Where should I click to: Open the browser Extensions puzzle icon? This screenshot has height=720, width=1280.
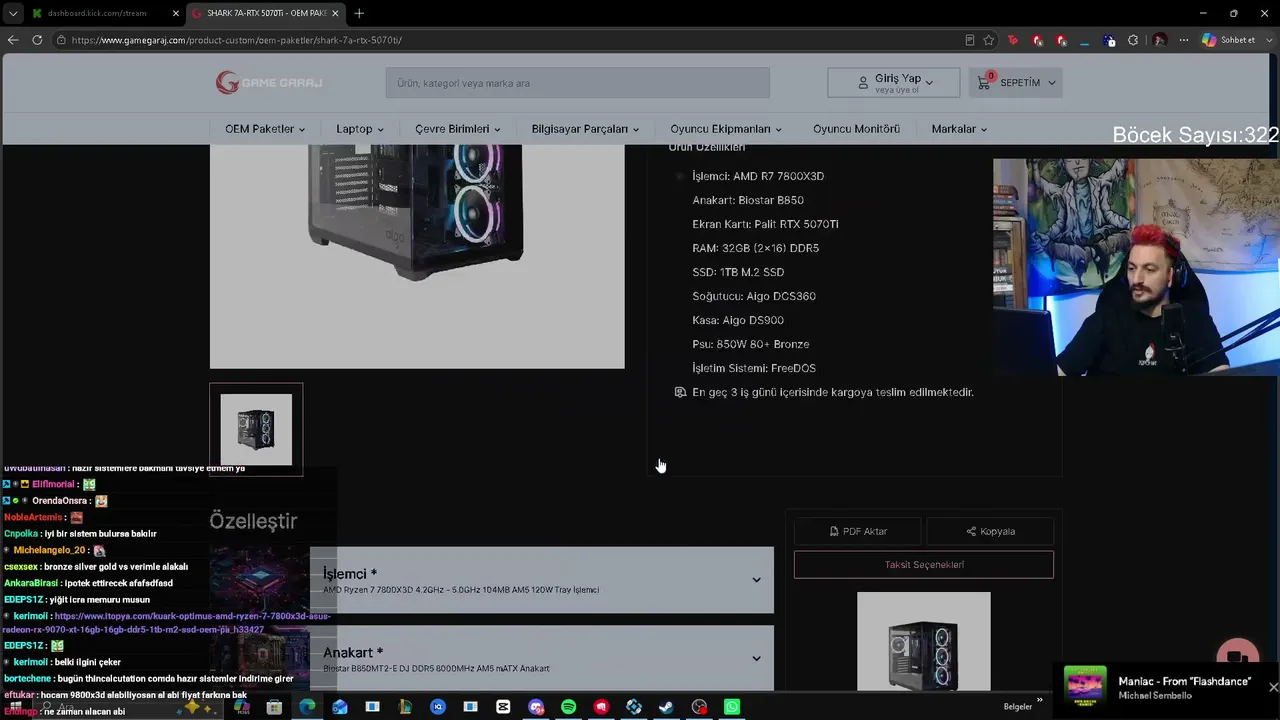click(1133, 40)
